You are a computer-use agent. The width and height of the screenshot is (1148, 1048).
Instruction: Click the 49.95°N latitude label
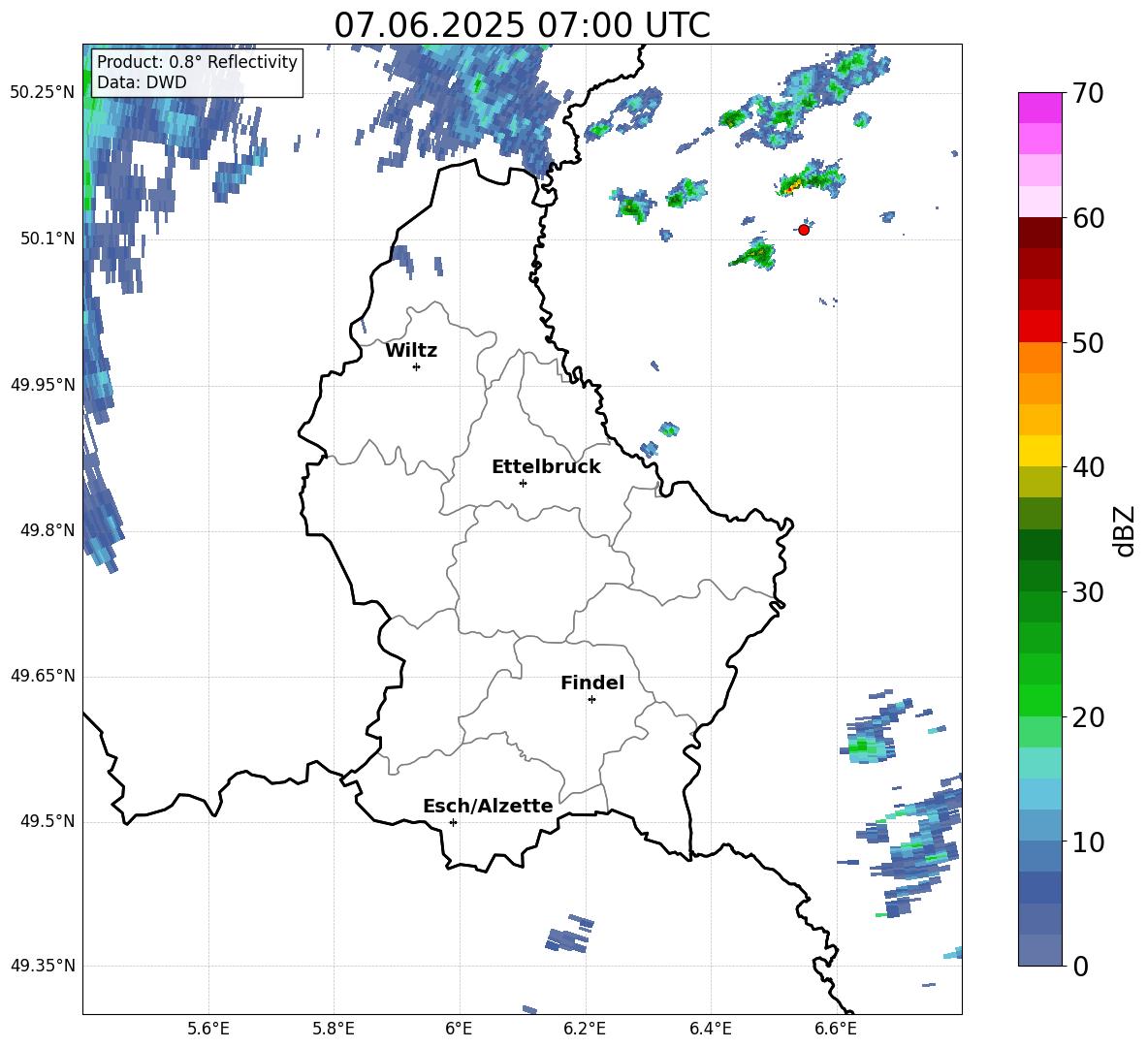pyautogui.click(x=43, y=384)
